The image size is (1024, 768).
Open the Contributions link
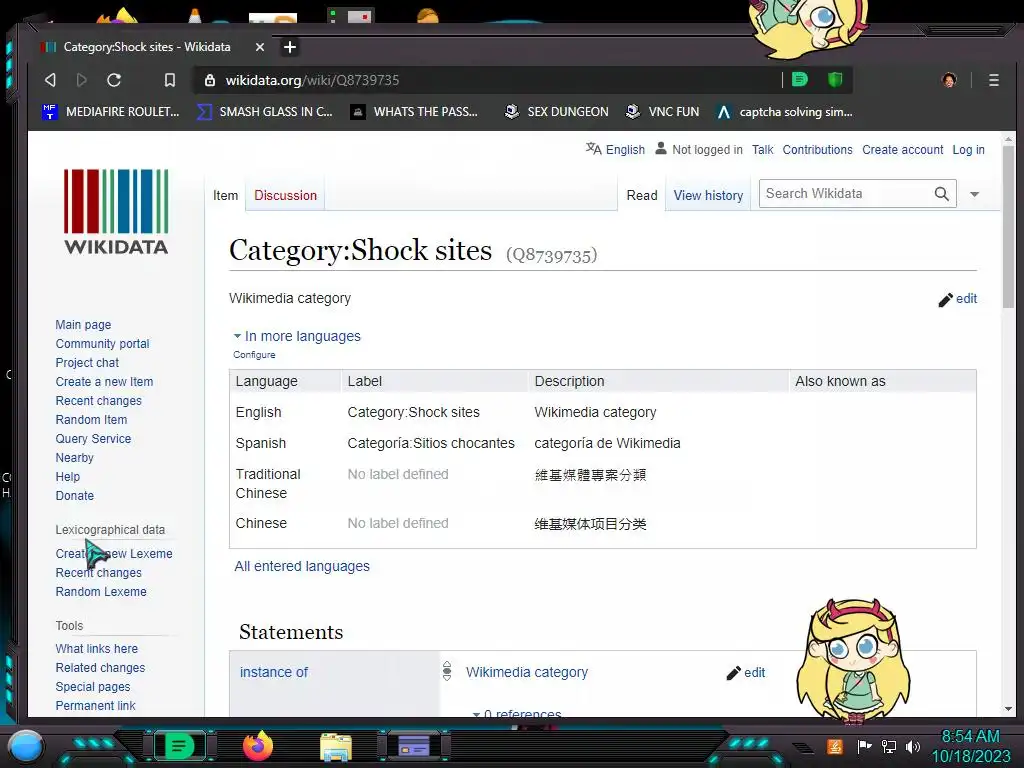(818, 150)
